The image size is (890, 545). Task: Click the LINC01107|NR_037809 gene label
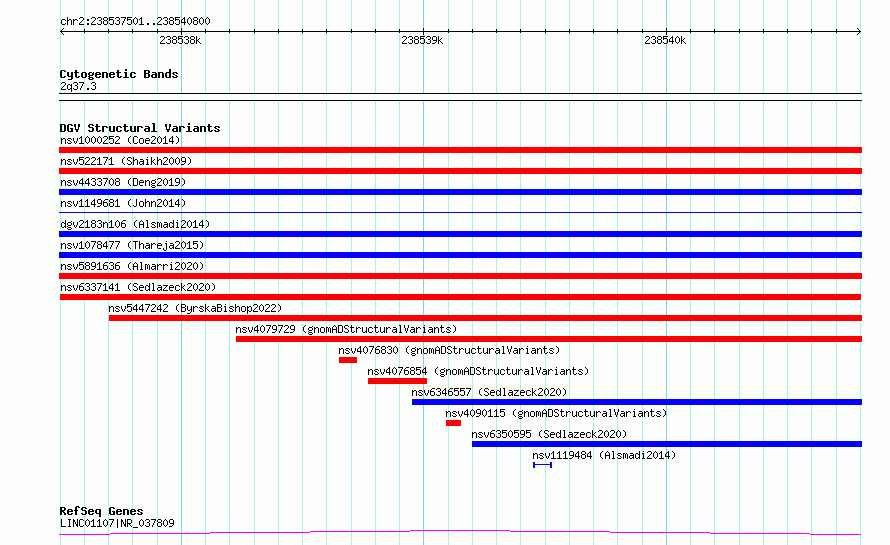[x=117, y=523]
